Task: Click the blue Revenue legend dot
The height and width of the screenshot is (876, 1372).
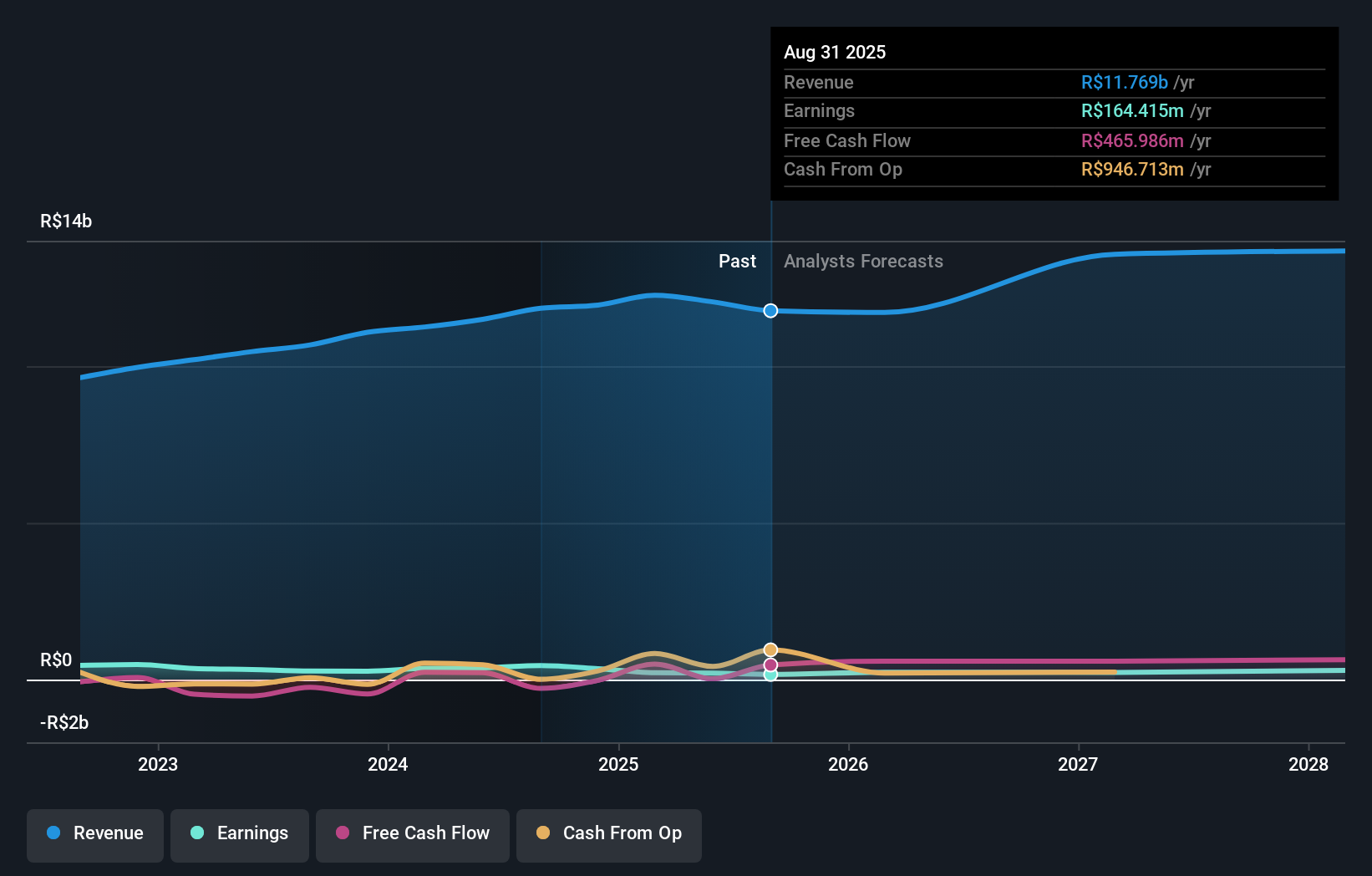Action: coord(53,833)
